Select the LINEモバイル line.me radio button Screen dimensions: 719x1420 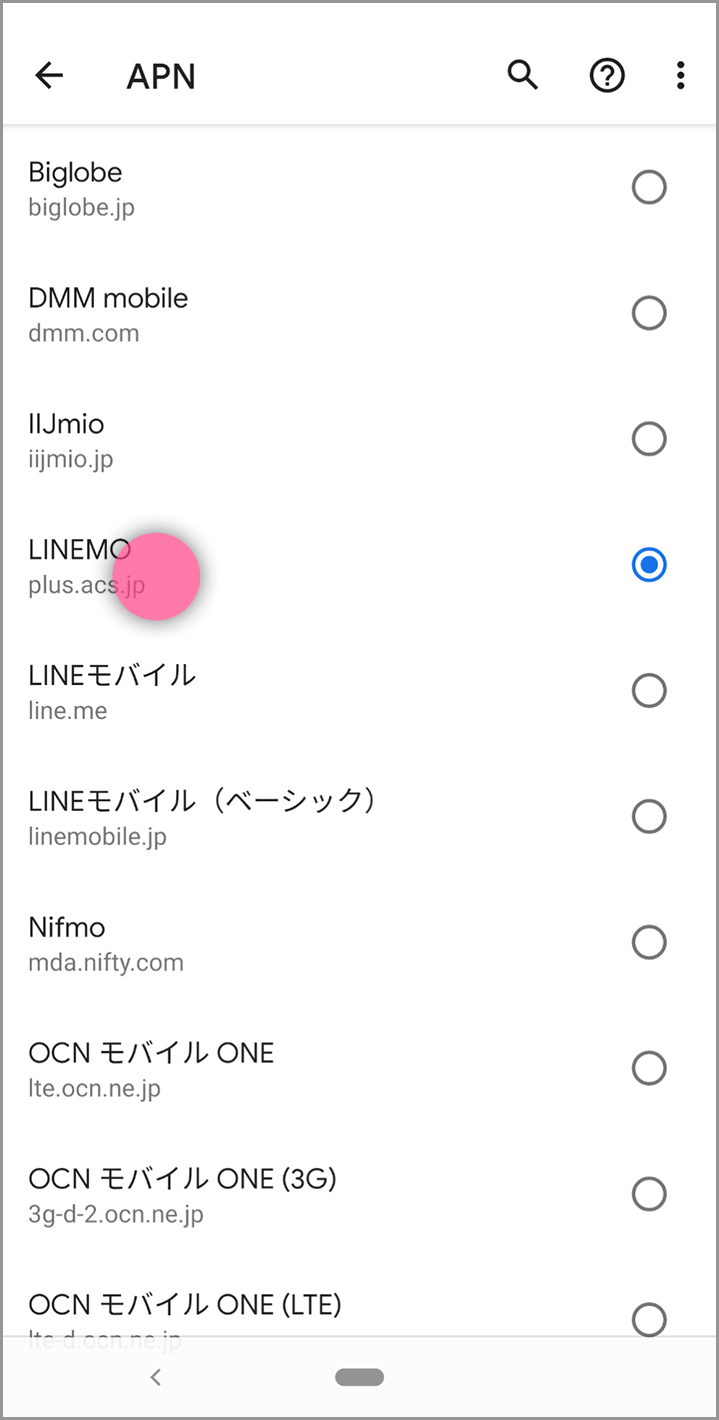click(x=649, y=691)
